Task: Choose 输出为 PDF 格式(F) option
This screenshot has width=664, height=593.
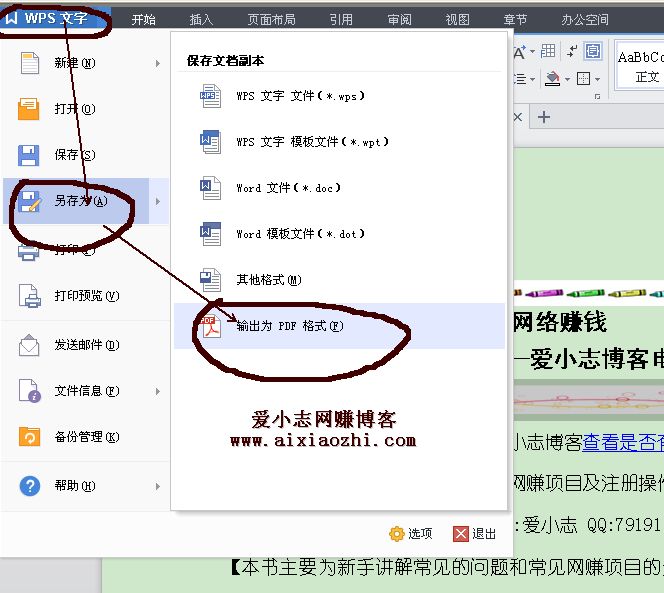Action: click(339, 326)
